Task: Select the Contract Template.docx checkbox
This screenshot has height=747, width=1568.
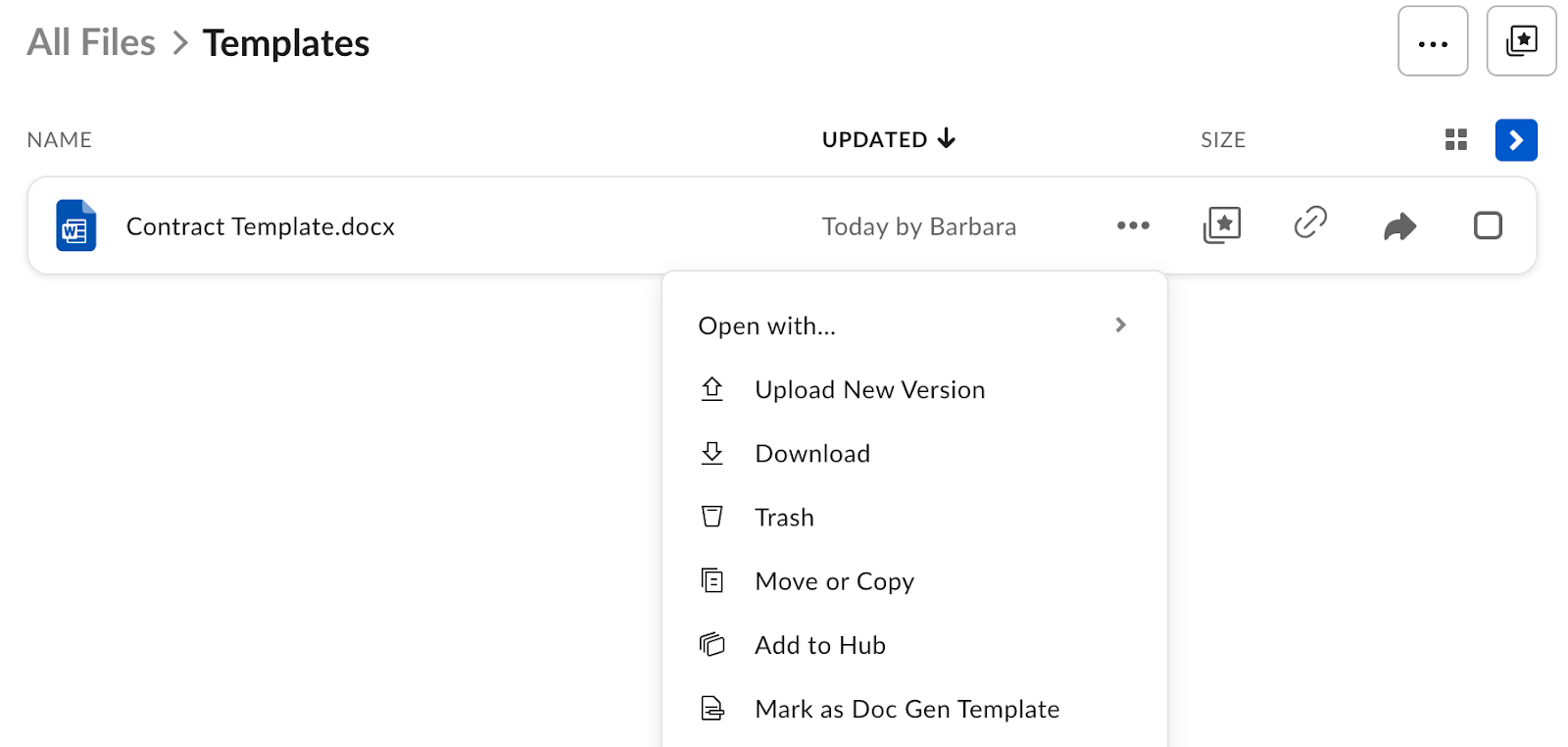Action: point(1488,225)
